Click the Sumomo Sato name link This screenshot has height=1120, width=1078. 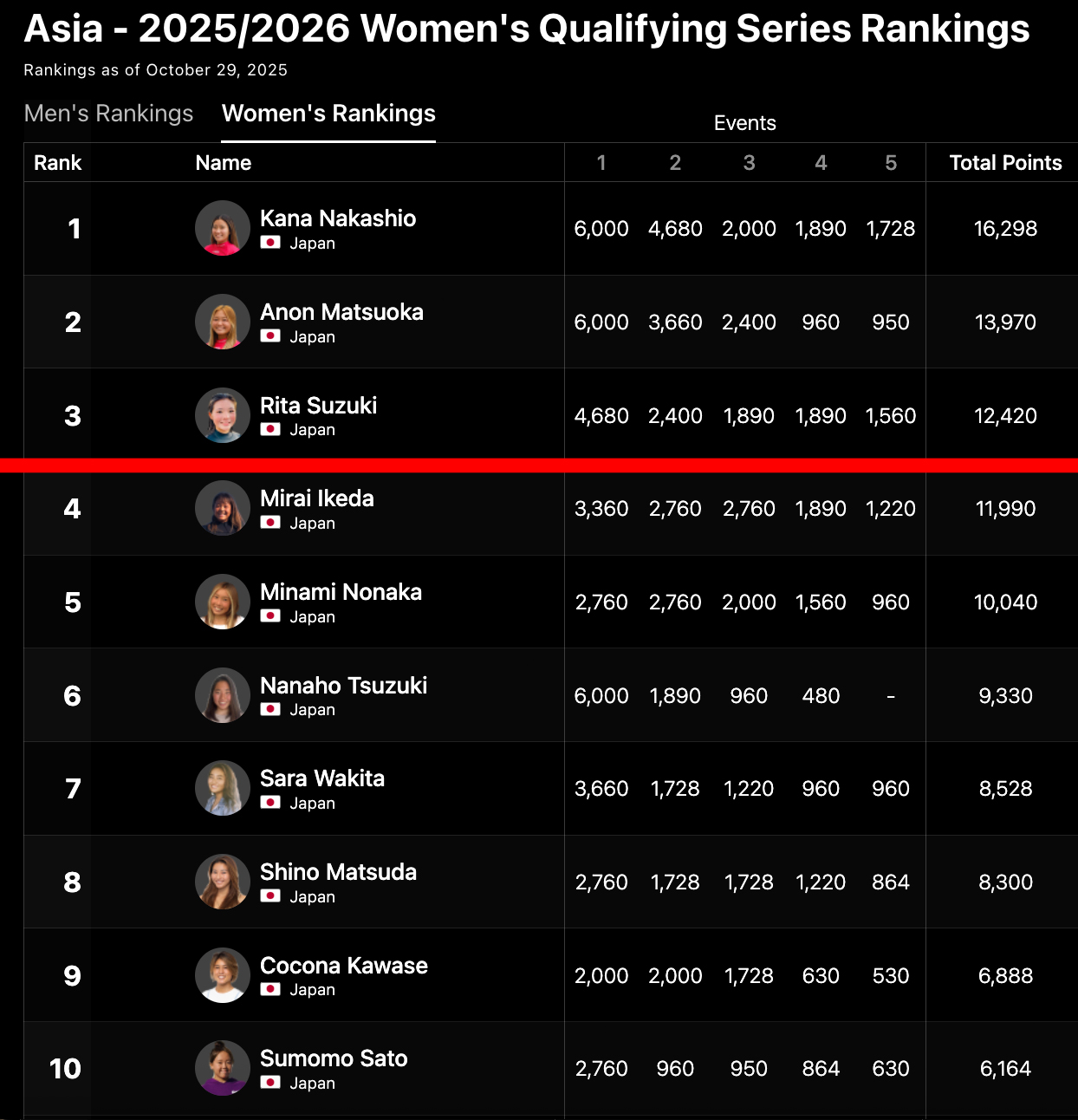(334, 1058)
